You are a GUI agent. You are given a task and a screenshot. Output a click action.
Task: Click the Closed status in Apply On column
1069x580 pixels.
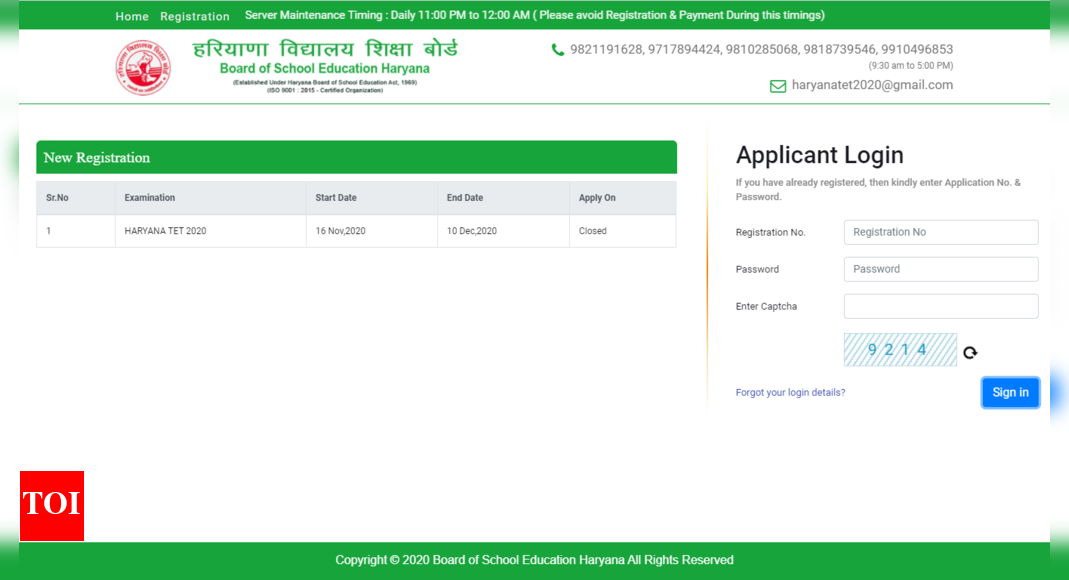tap(592, 231)
